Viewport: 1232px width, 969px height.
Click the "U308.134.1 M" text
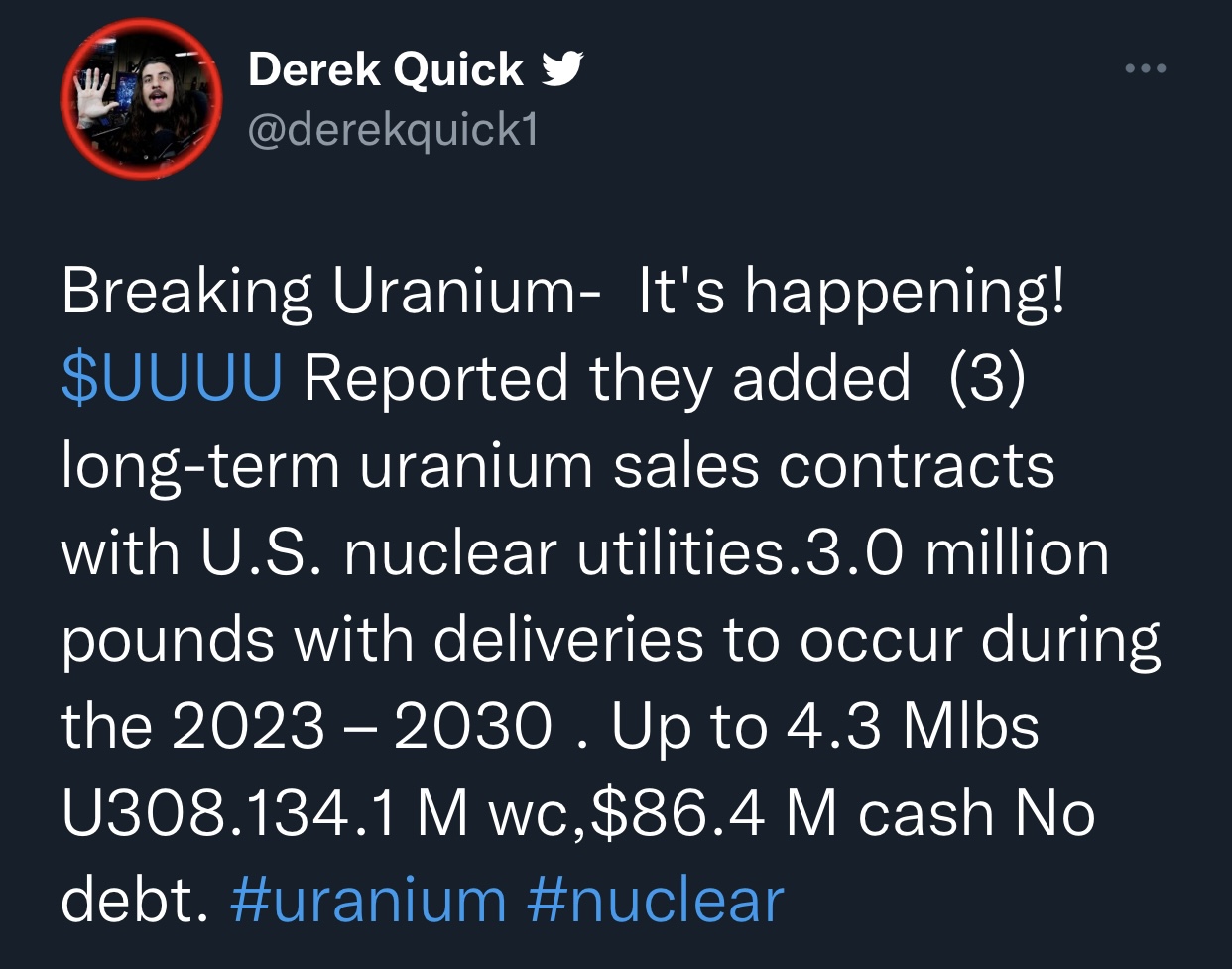click(266, 813)
